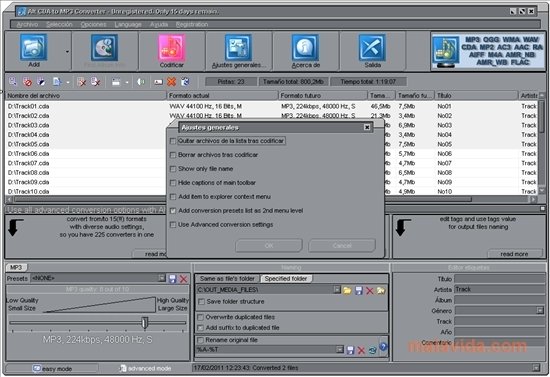
Task: Click the first small toolbar icon with magnifier
Action: click(x=13, y=82)
